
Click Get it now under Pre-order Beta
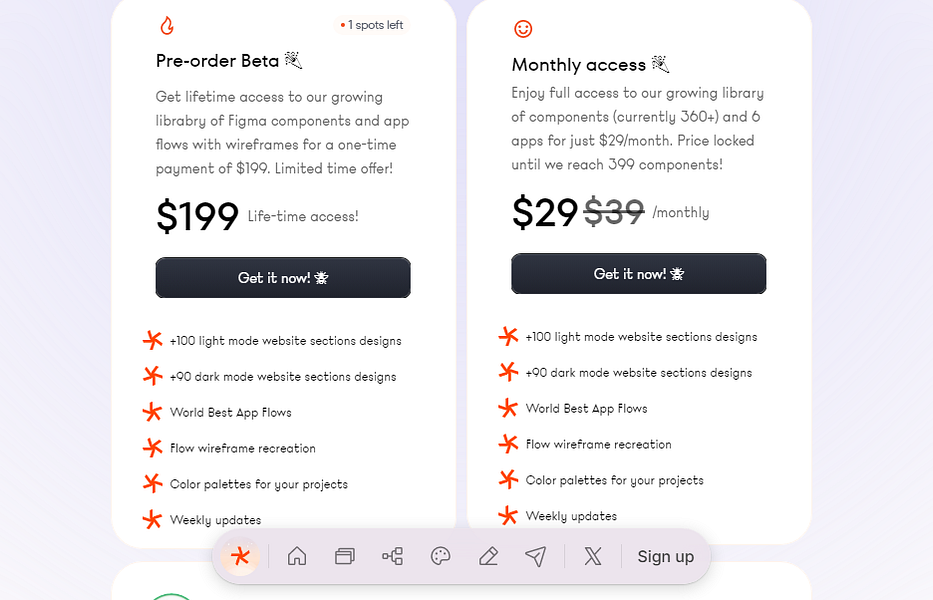tap(283, 278)
